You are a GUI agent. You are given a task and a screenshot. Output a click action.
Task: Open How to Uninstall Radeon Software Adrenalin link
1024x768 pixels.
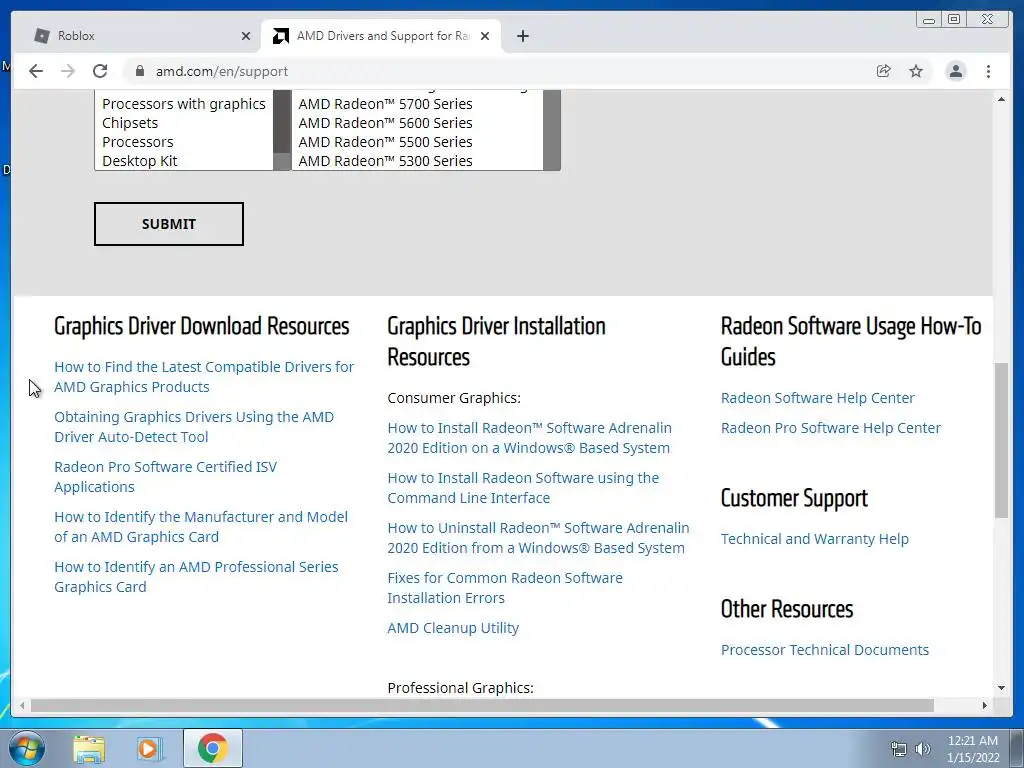click(x=538, y=538)
